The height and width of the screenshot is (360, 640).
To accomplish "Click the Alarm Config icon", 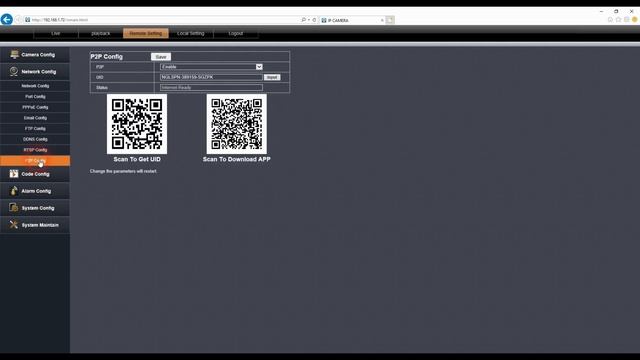I will [14, 191].
